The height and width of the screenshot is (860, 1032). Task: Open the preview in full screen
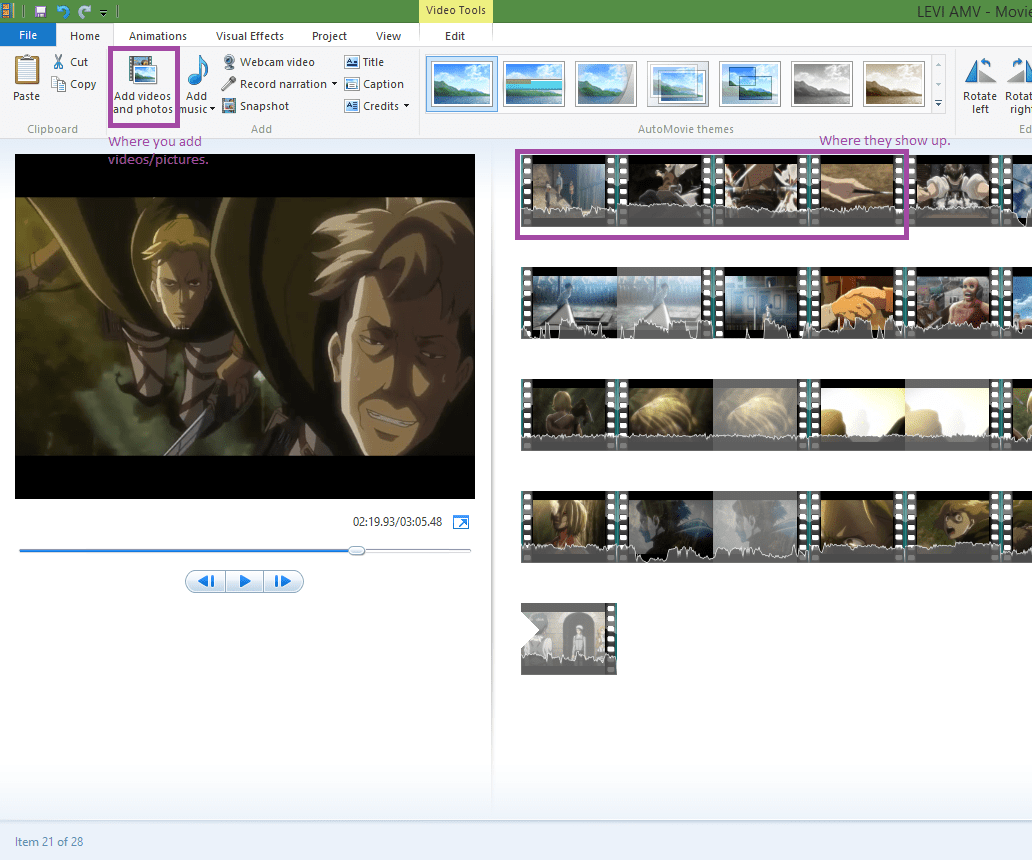tap(461, 521)
